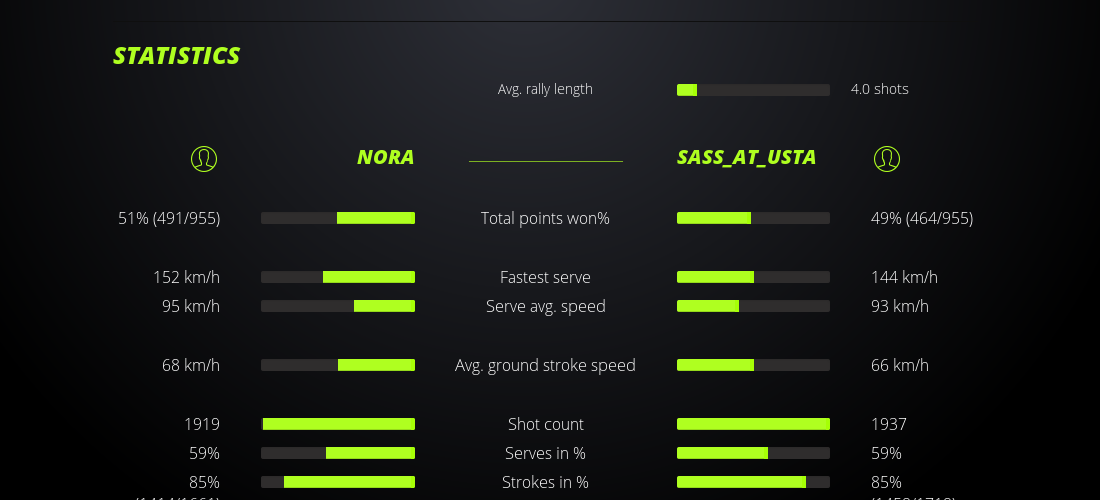Screen dimensions: 1100x500
Task: Click SASS_AT_USTA's Serves in % bar
Action: [x=753, y=453]
